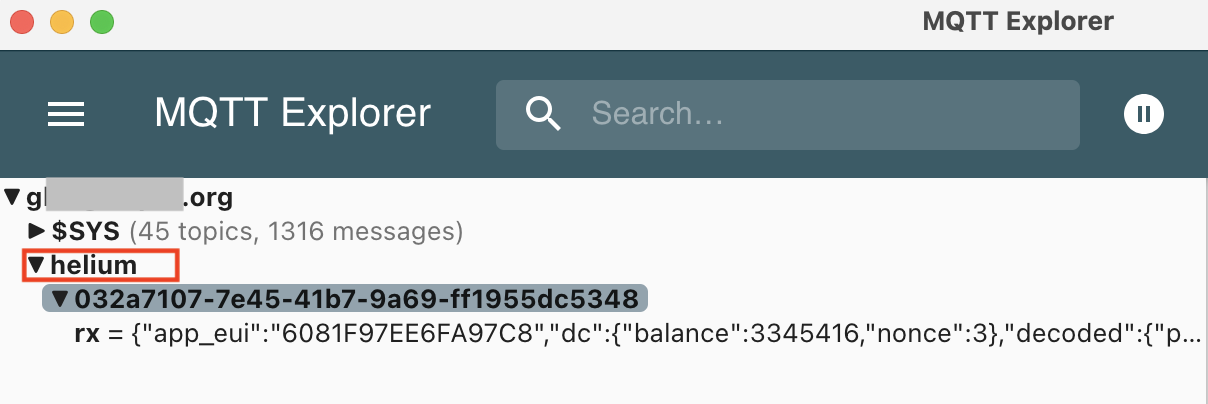1208x404 pixels.
Task: Collapse the helium topic arrow
Action: (36, 265)
